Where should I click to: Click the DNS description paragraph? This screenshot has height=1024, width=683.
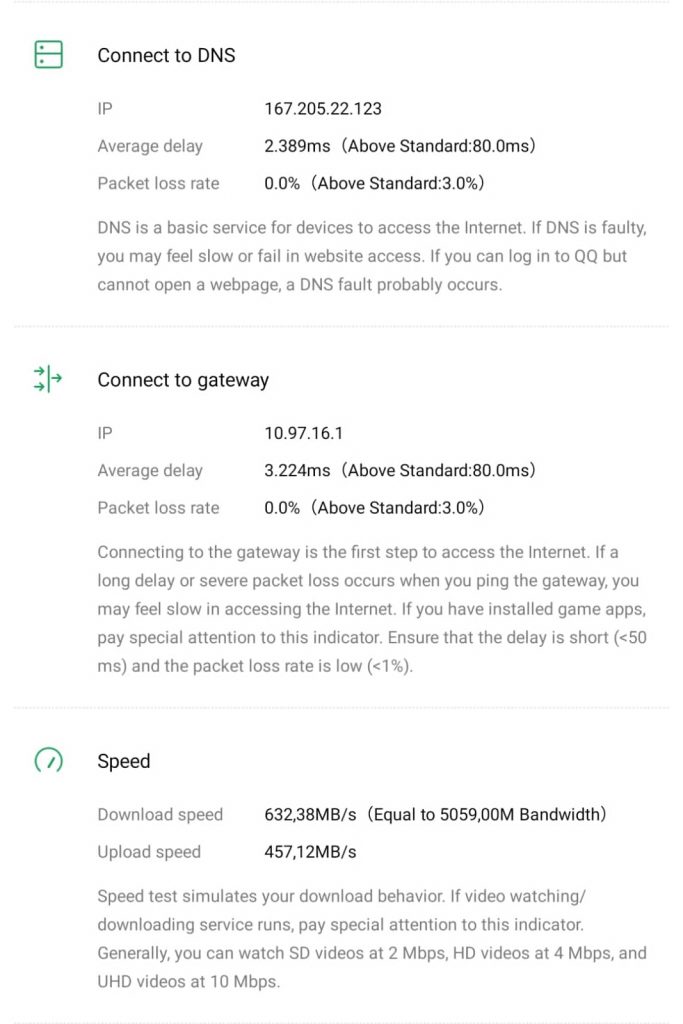(x=371, y=256)
